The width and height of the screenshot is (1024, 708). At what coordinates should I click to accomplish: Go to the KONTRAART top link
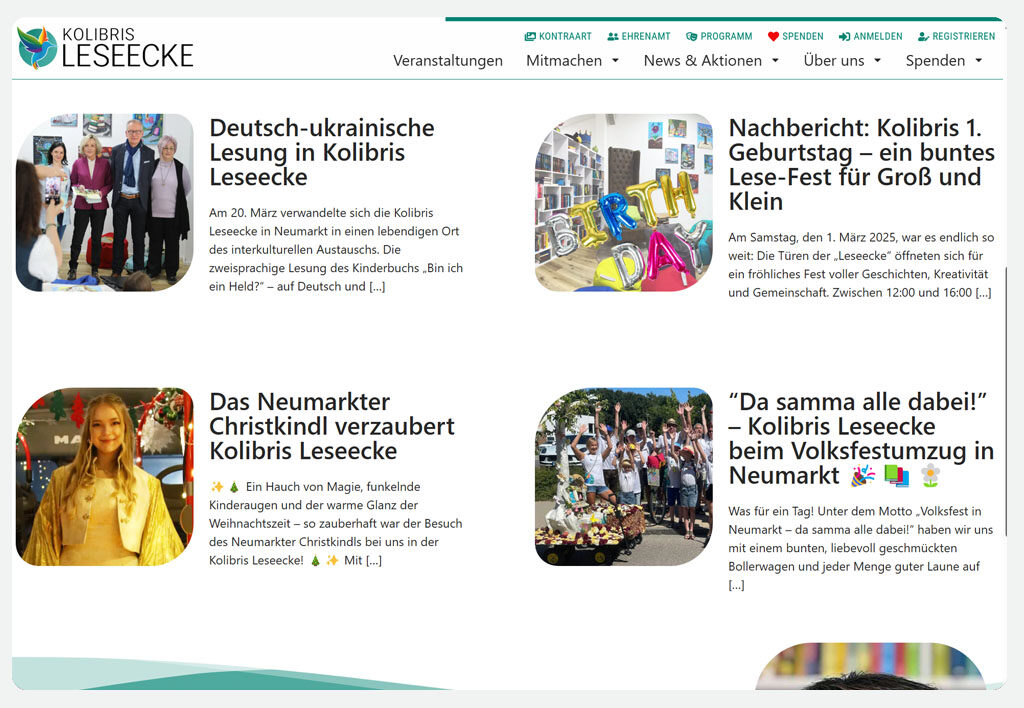coord(566,37)
